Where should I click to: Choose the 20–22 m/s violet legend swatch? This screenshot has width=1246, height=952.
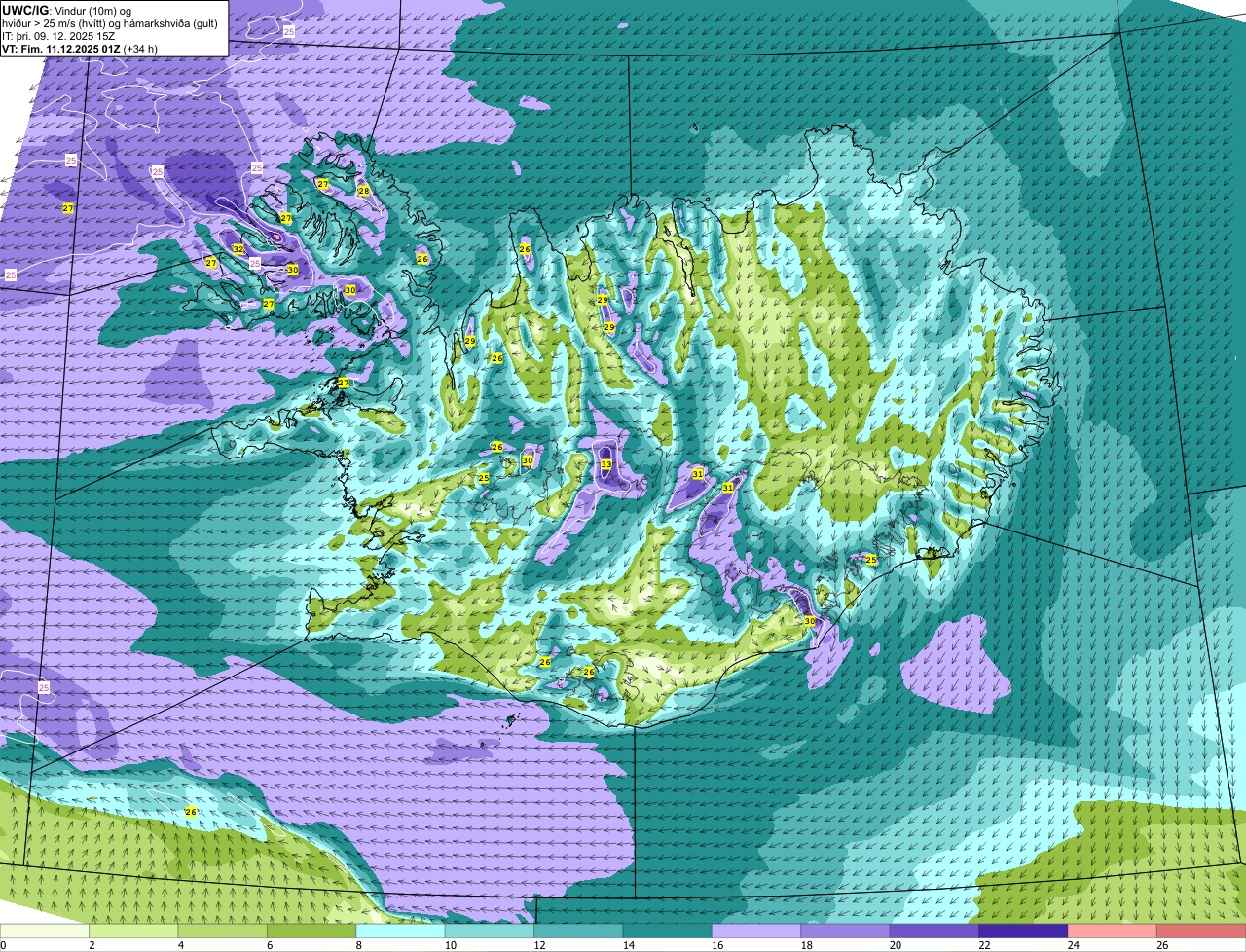[934, 932]
